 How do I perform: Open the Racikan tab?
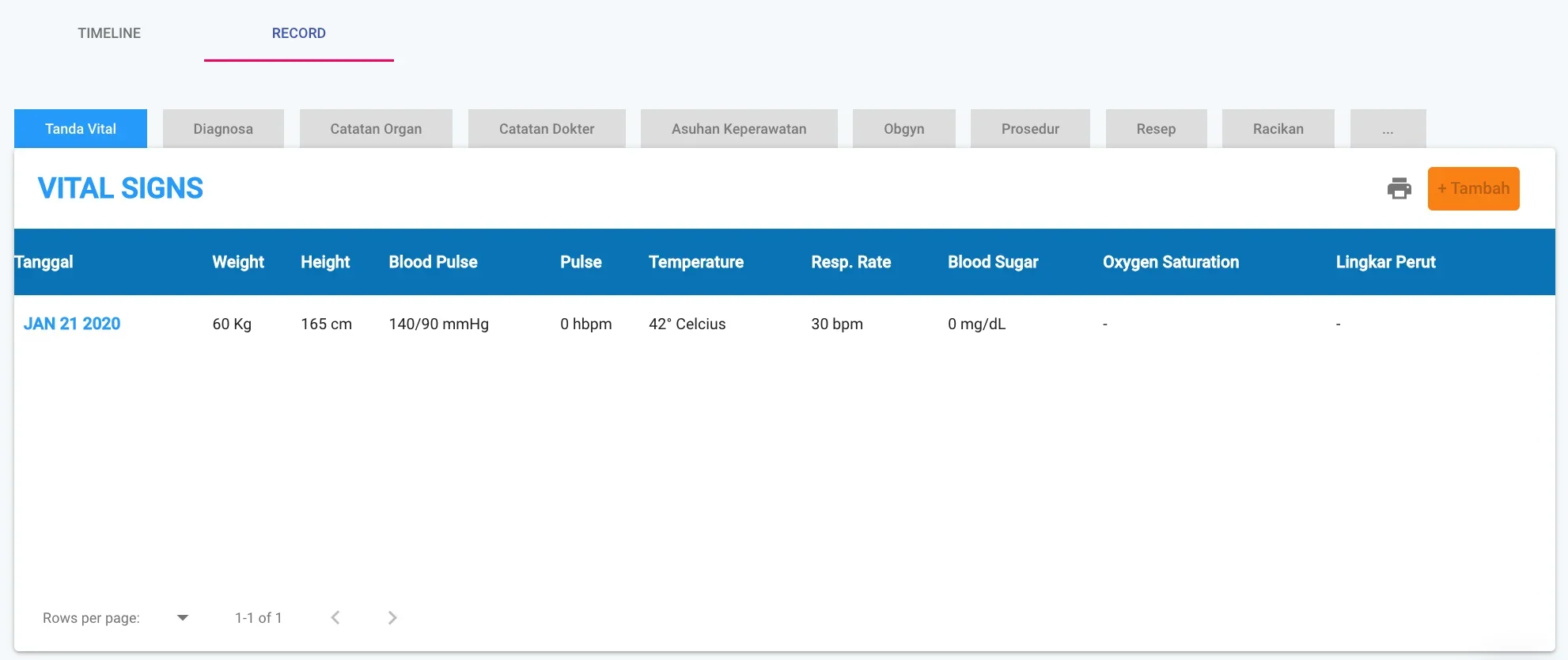tap(1278, 128)
